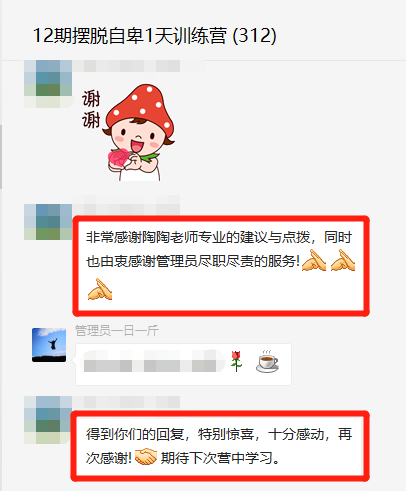Click the first bowing hands emoji

click(314, 260)
